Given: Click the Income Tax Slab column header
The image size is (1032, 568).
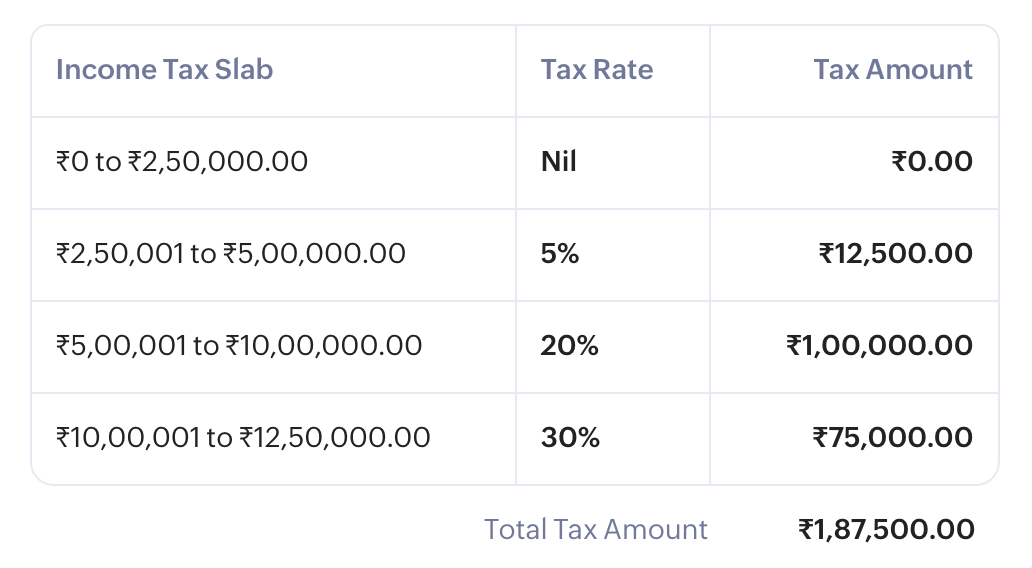Looking at the screenshot, I should [165, 70].
